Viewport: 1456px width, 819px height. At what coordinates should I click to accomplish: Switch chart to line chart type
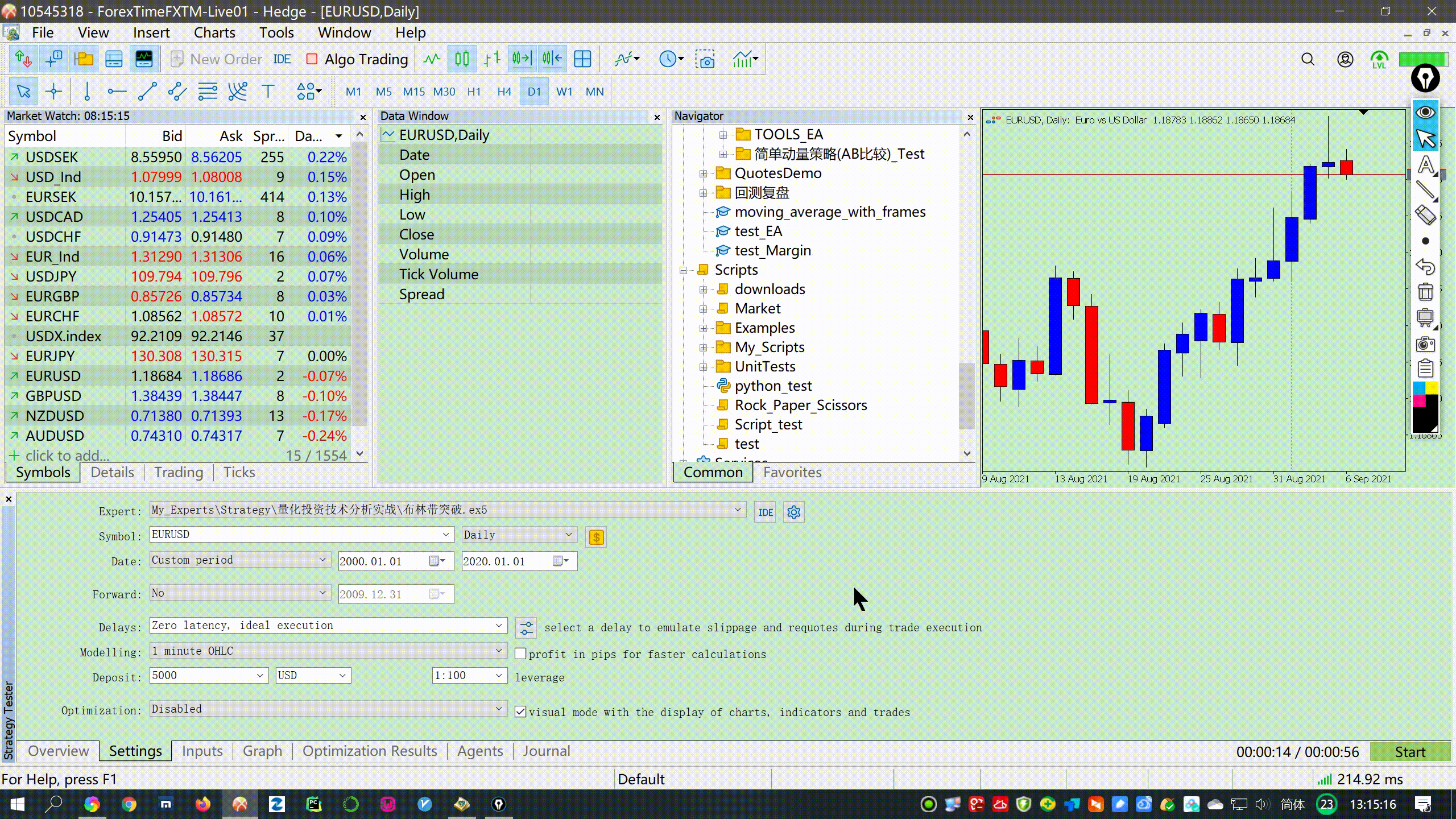tap(432, 59)
